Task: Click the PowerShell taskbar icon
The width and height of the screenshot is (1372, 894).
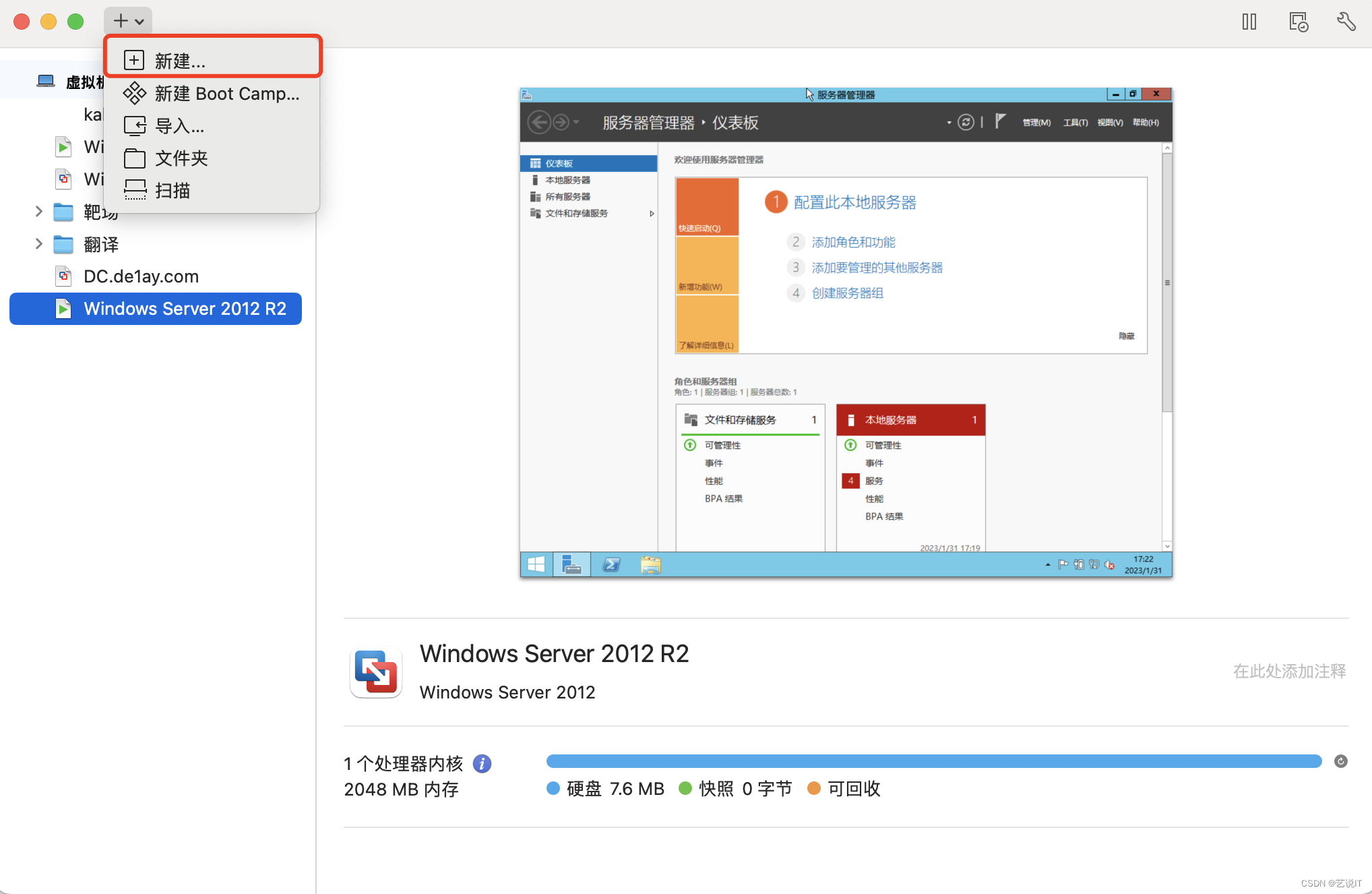Action: pyautogui.click(x=611, y=564)
